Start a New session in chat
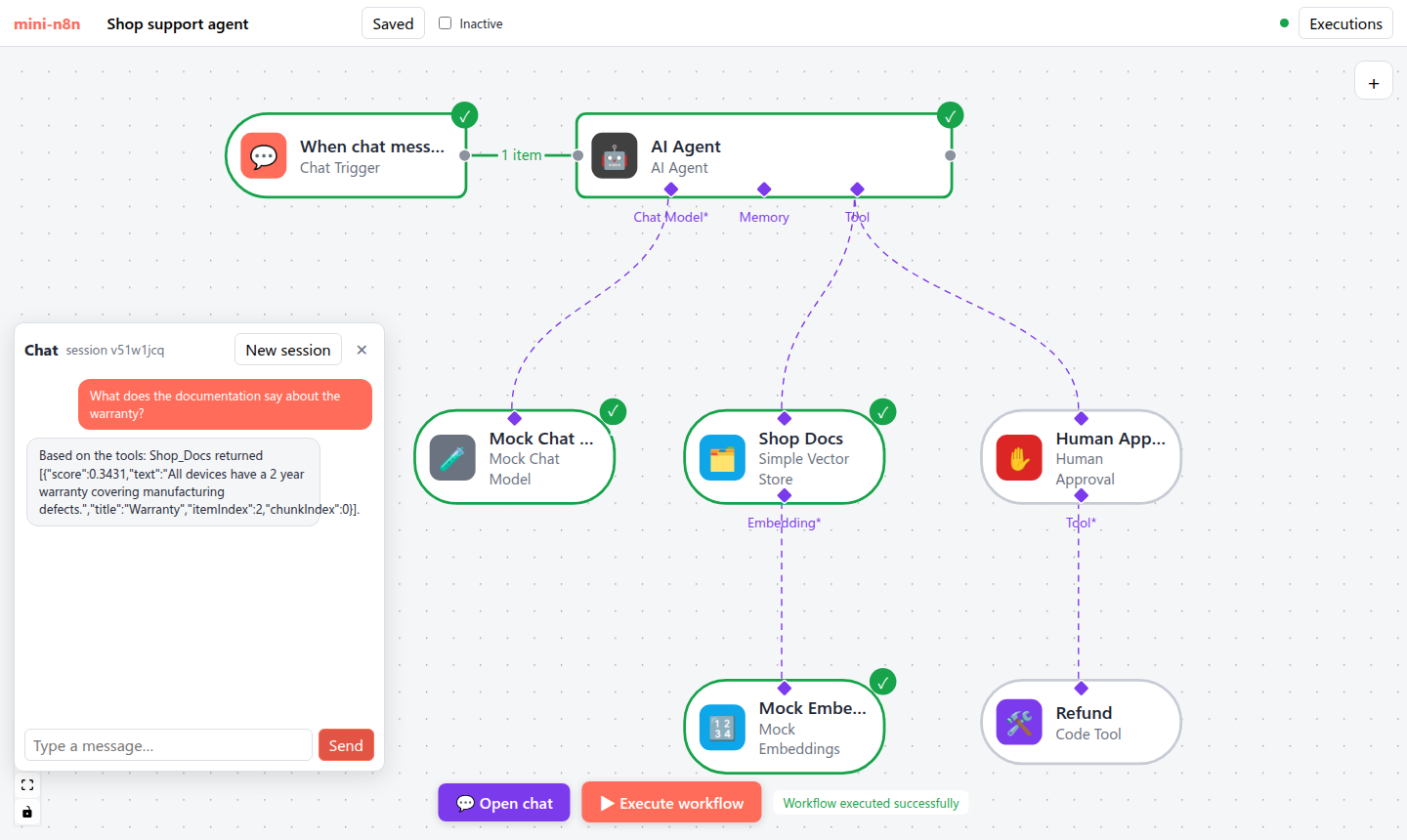Screen dimensions: 1407x840 [x=288, y=350]
